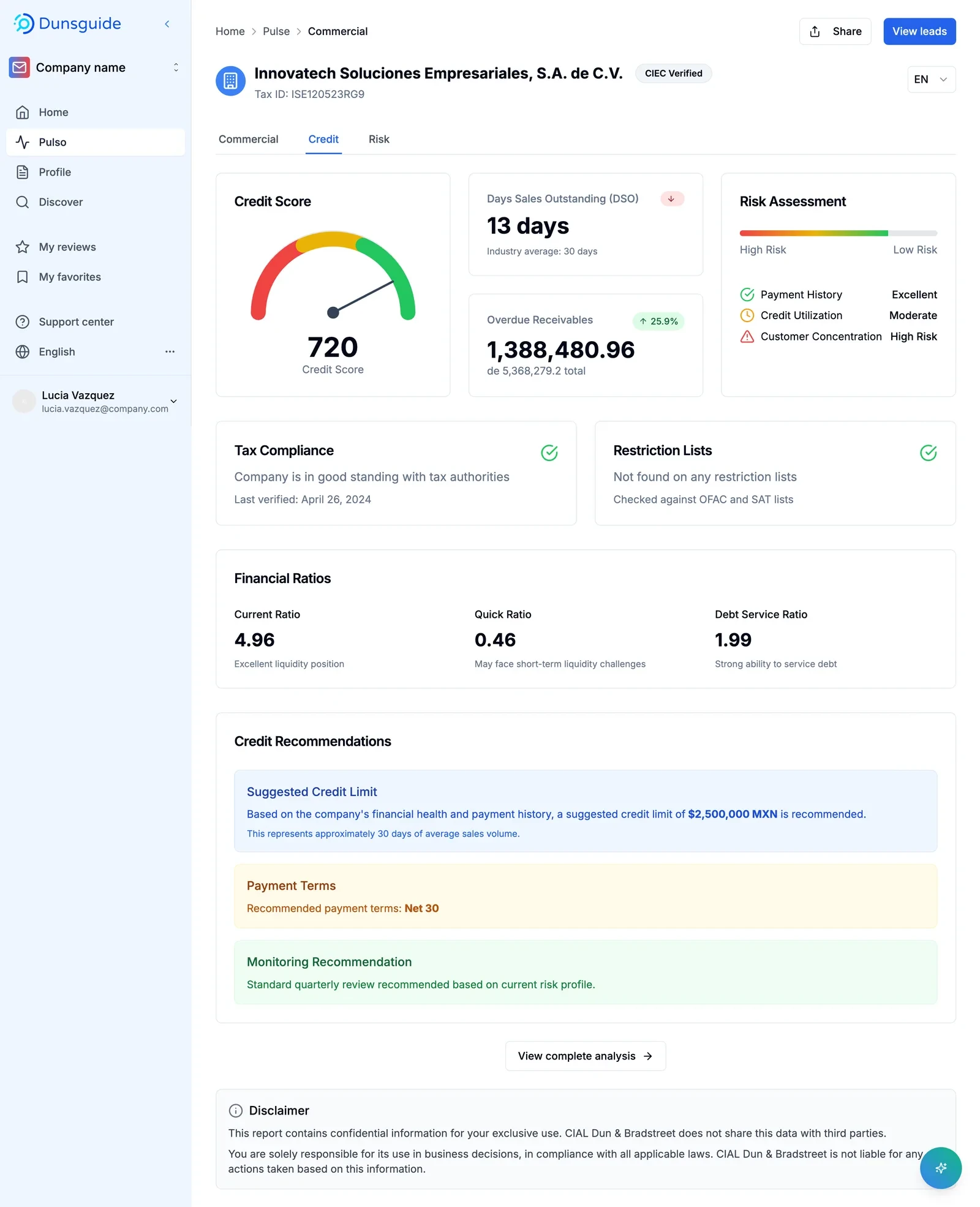Click the Suggested Credit Limit heading

tap(312, 792)
